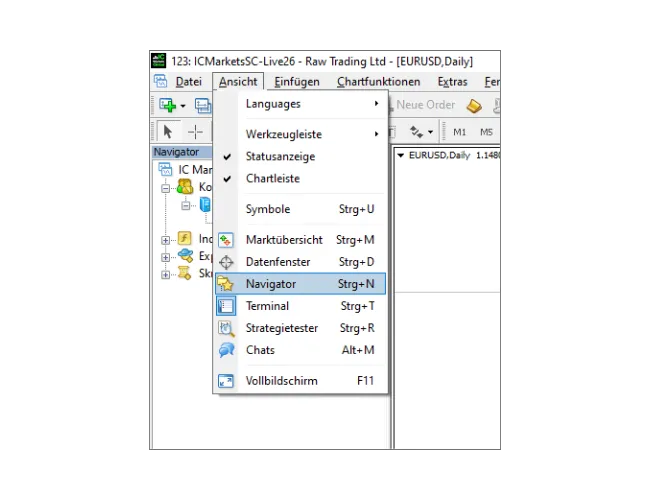
Task: Click the Navigator folder-star icon
Action: tap(226, 284)
